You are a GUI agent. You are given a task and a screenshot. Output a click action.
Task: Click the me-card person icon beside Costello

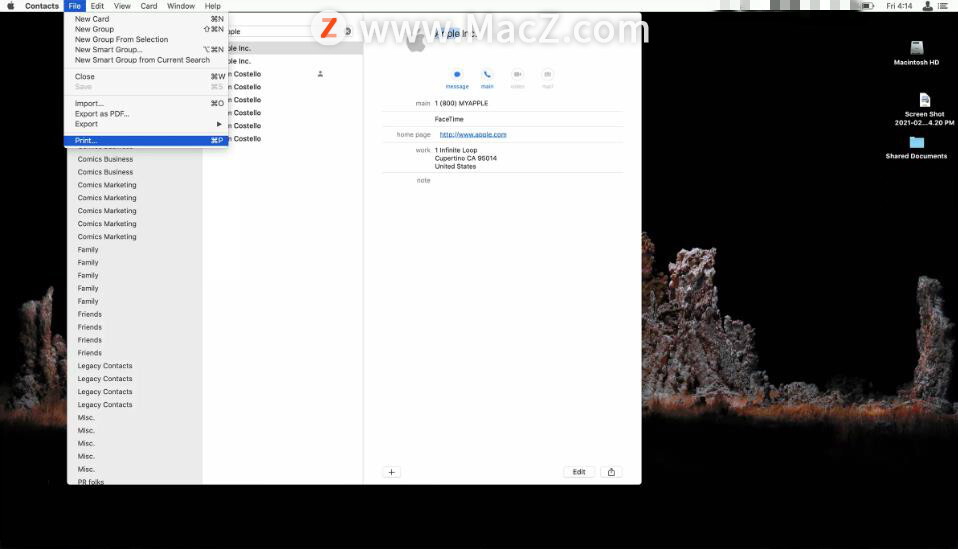pos(320,74)
